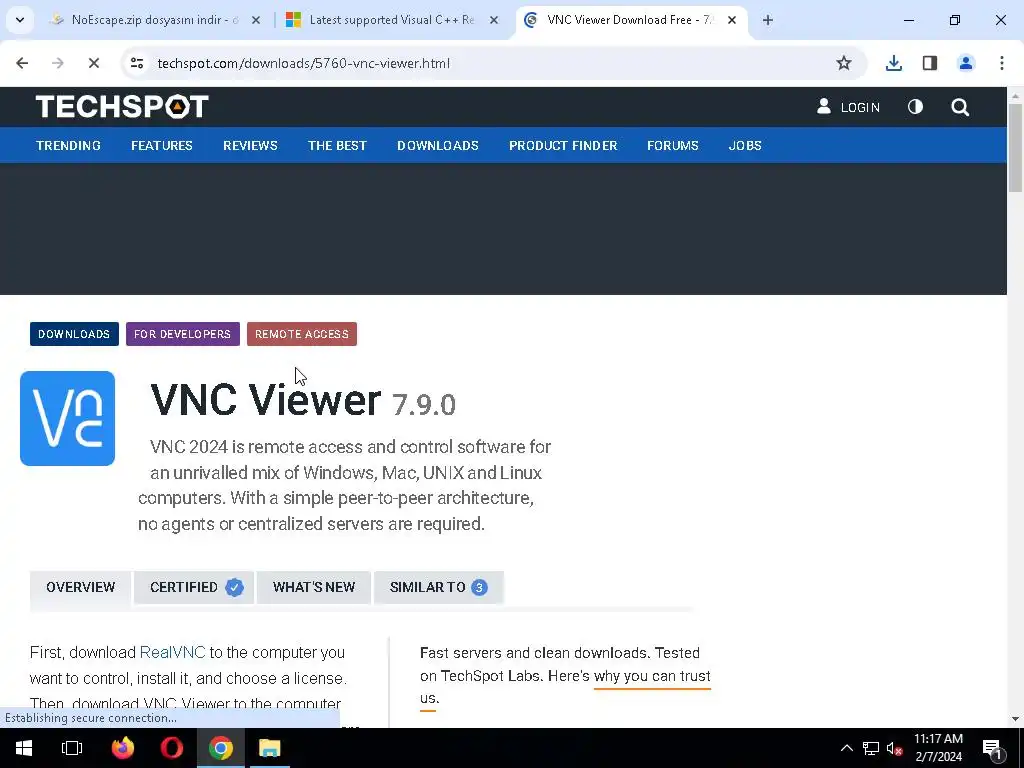The image size is (1024, 768).
Task: Click the address bar URL
Action: (304, 63)
